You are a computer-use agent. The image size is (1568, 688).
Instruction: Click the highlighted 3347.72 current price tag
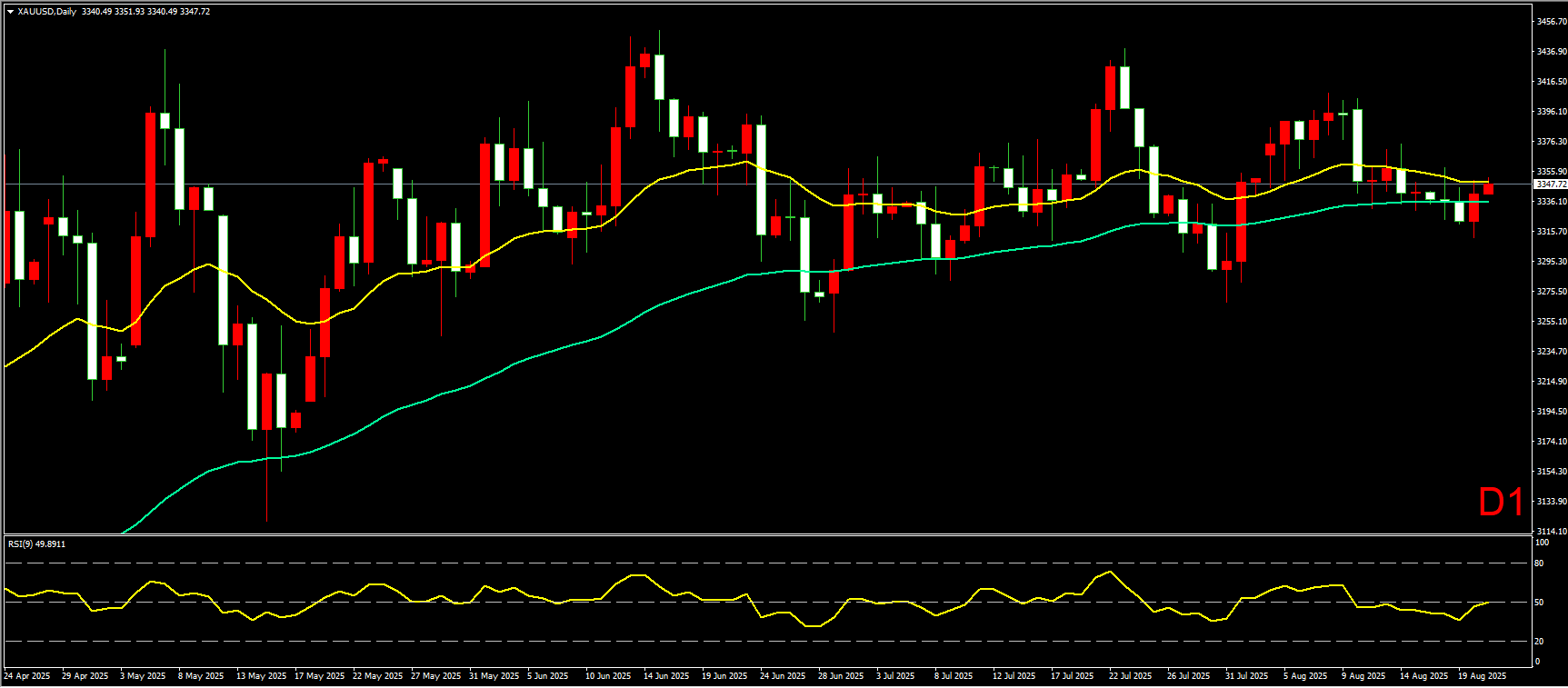pos(1551,184)
